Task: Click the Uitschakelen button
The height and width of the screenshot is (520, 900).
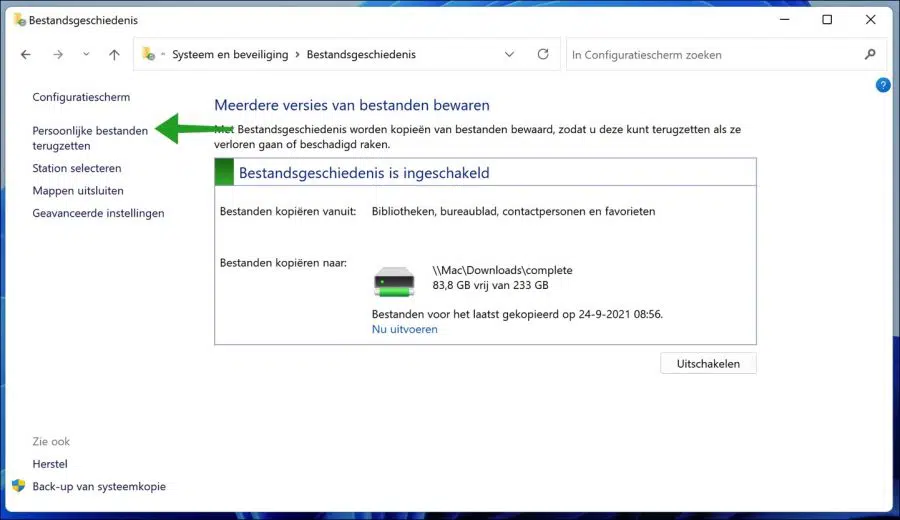Action: click(708, 363)
